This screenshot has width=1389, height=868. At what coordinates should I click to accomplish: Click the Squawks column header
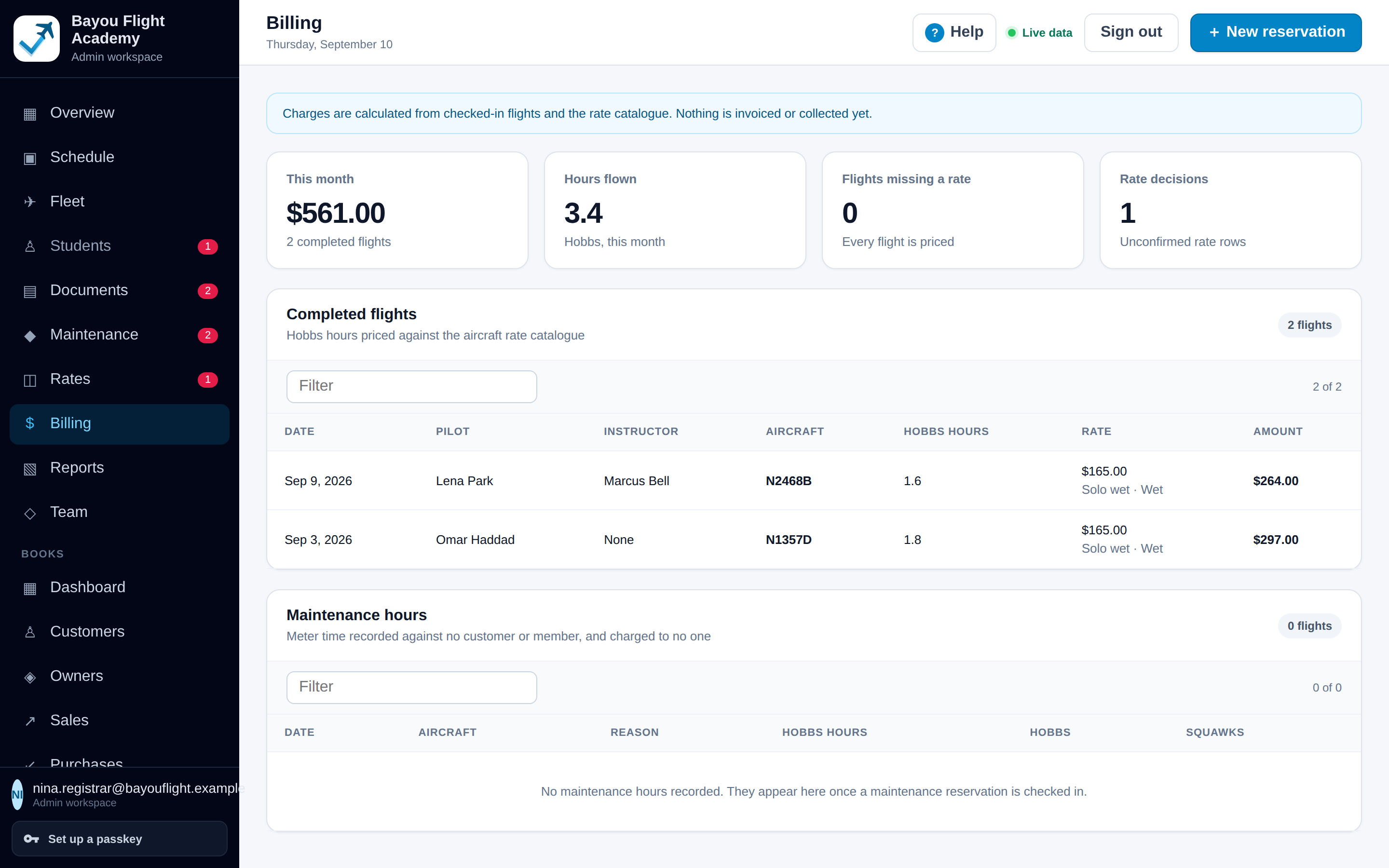pyautogui.click(x=1214, y=732)
